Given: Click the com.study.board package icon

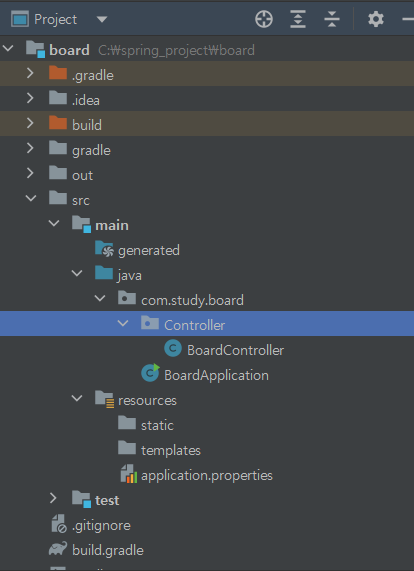Looking at the screenshot, I should pos(127,298).
